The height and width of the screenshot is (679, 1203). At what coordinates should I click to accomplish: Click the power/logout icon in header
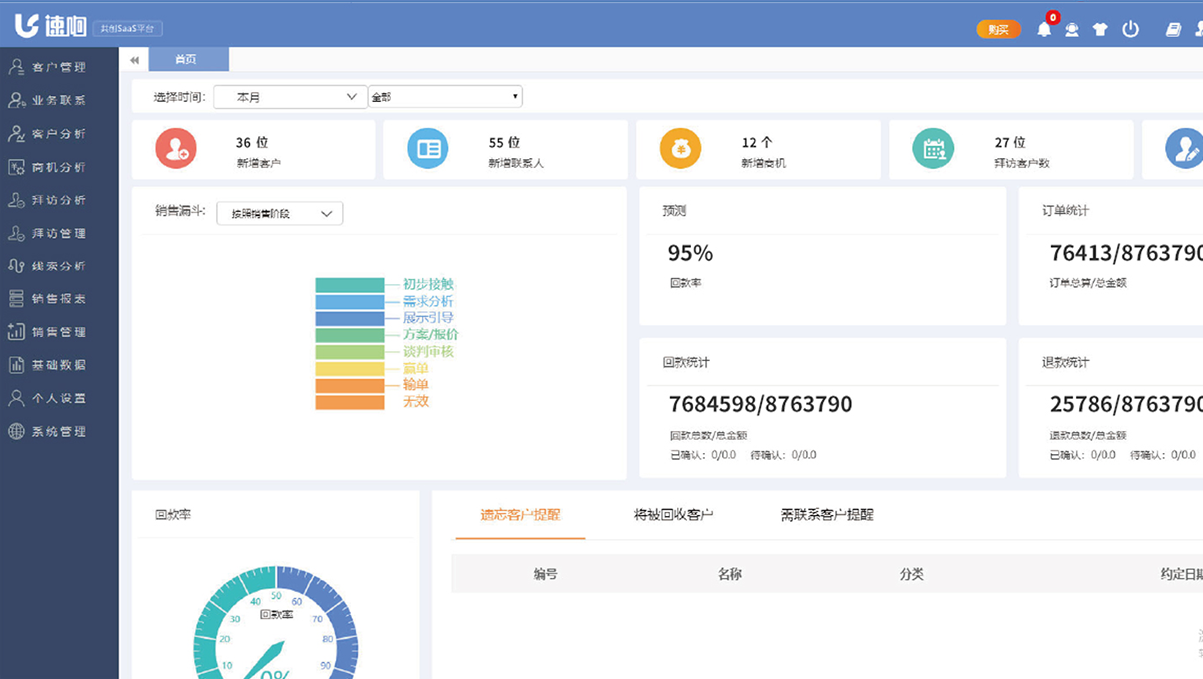tap(1130, 29)
